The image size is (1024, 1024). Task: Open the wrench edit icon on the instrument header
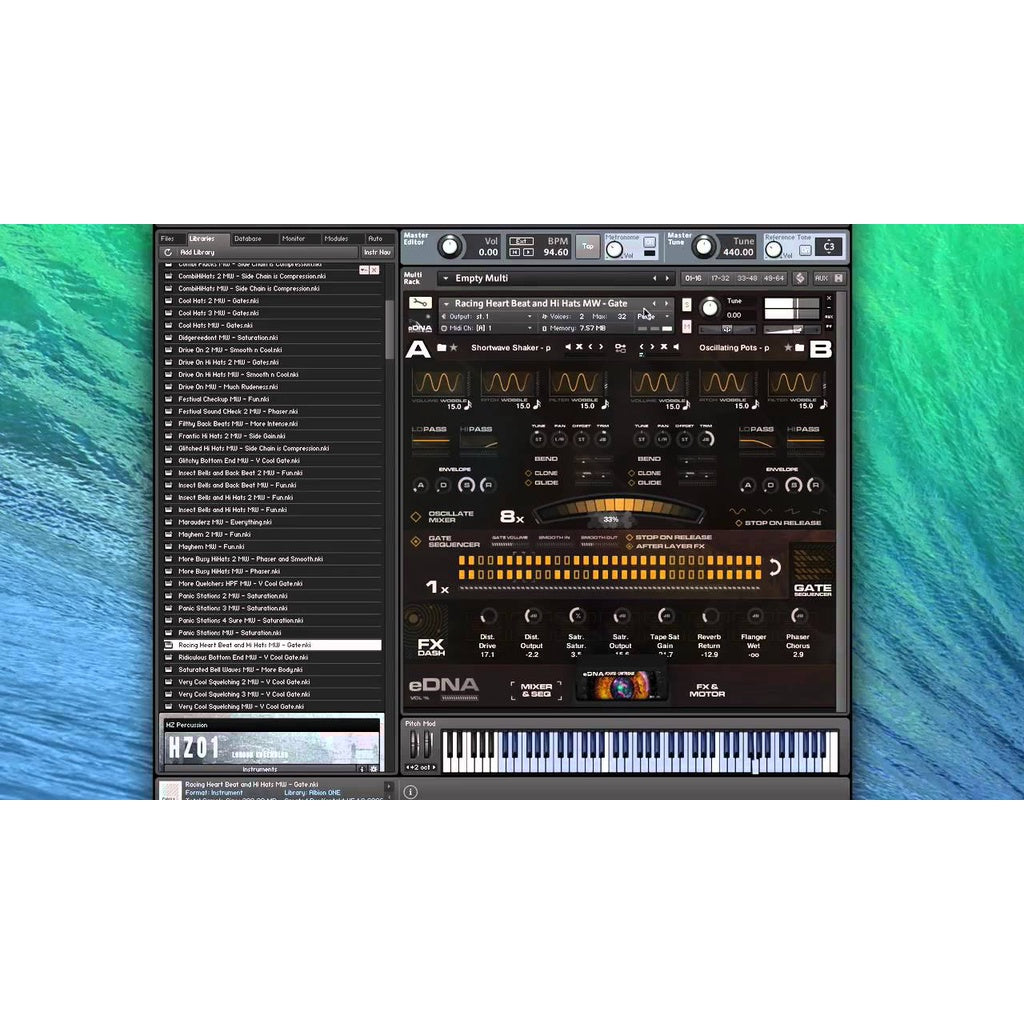[x=418, y=303]
